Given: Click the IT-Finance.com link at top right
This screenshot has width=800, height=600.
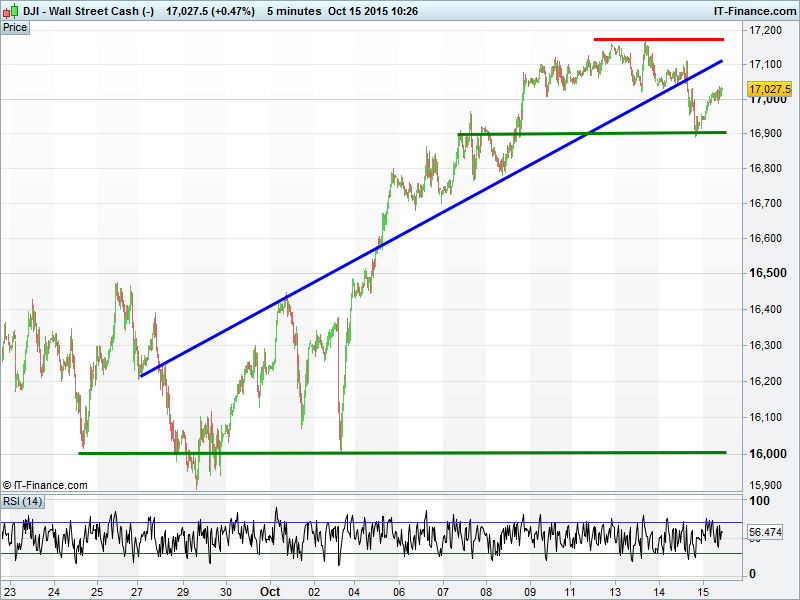Looking at the screenshot, I should (x=754, y=11).
